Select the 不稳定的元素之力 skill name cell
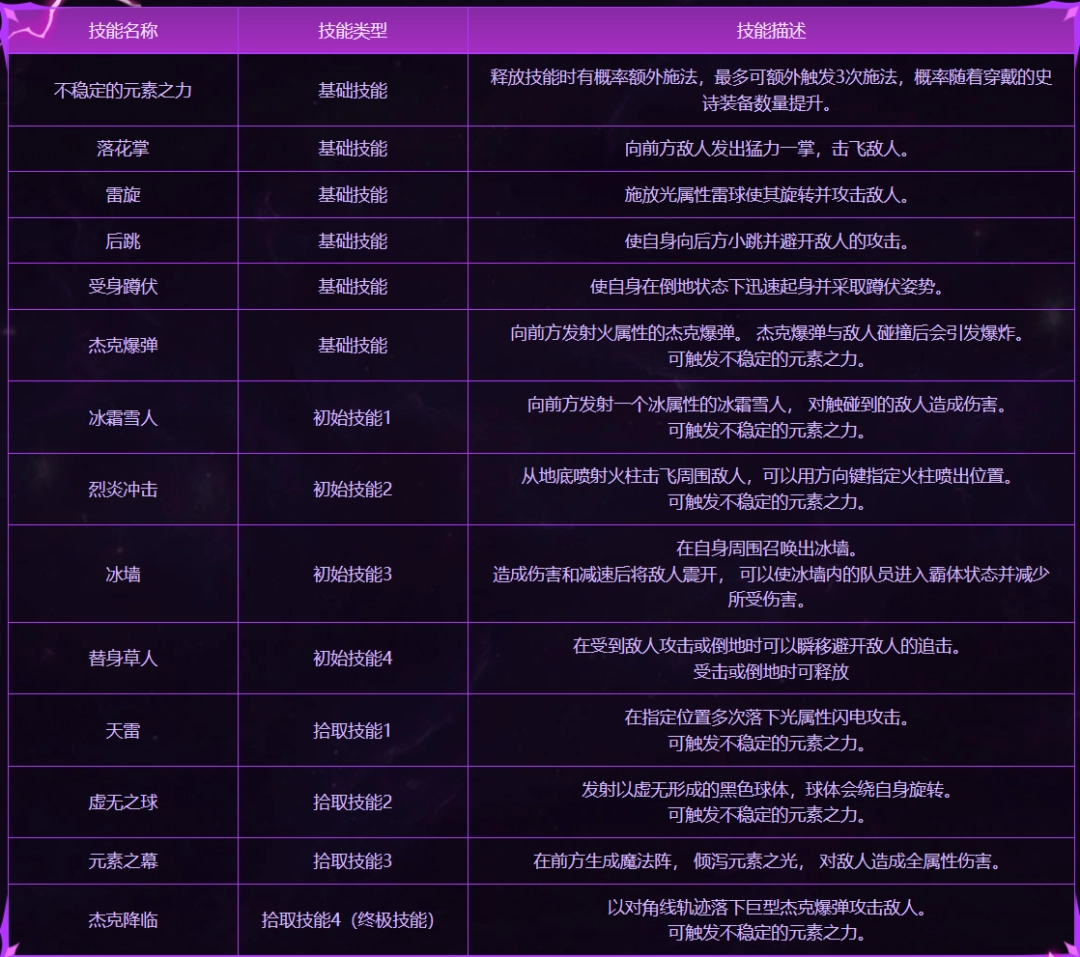This screenshot has height=957, width=1080. 123,90
